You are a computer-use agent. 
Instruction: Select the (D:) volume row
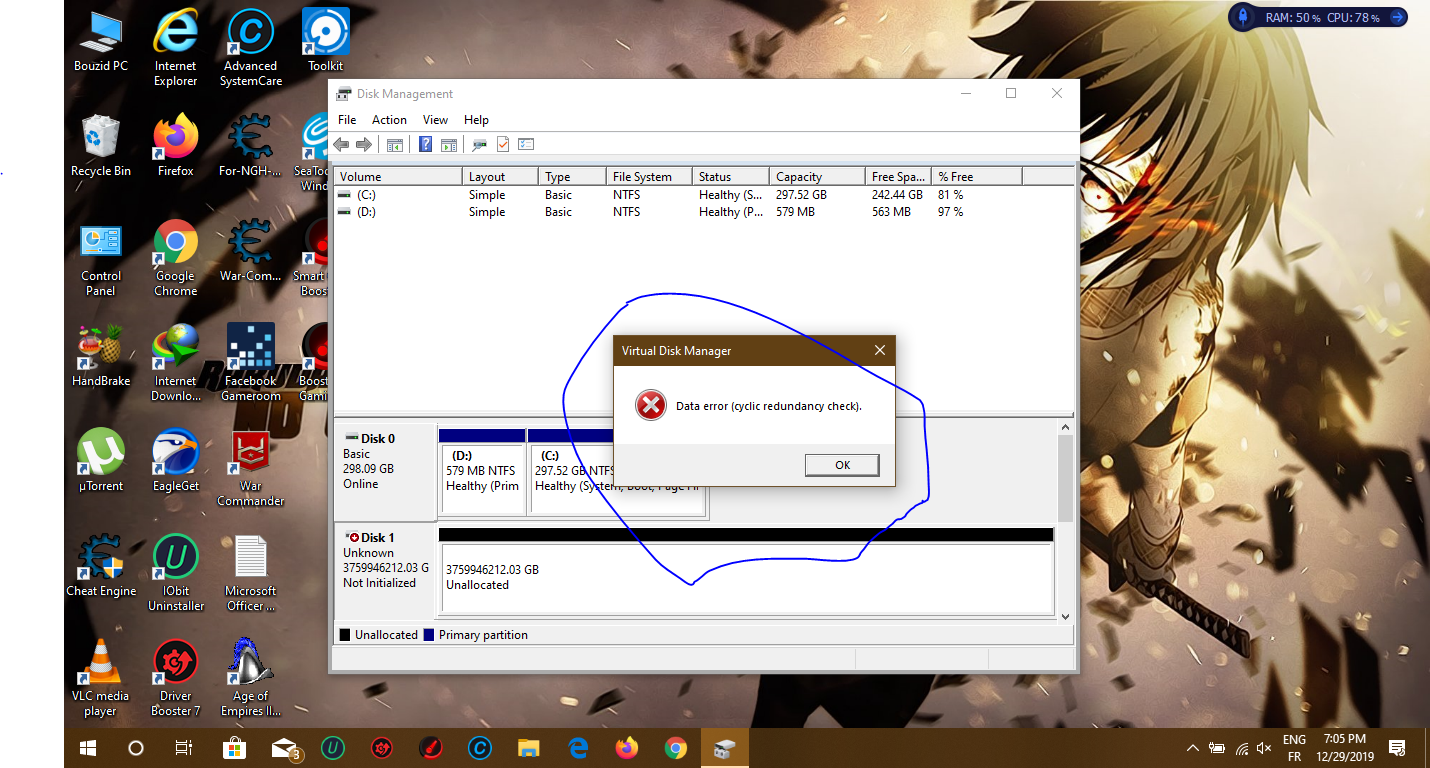click(x=703, y=212)
